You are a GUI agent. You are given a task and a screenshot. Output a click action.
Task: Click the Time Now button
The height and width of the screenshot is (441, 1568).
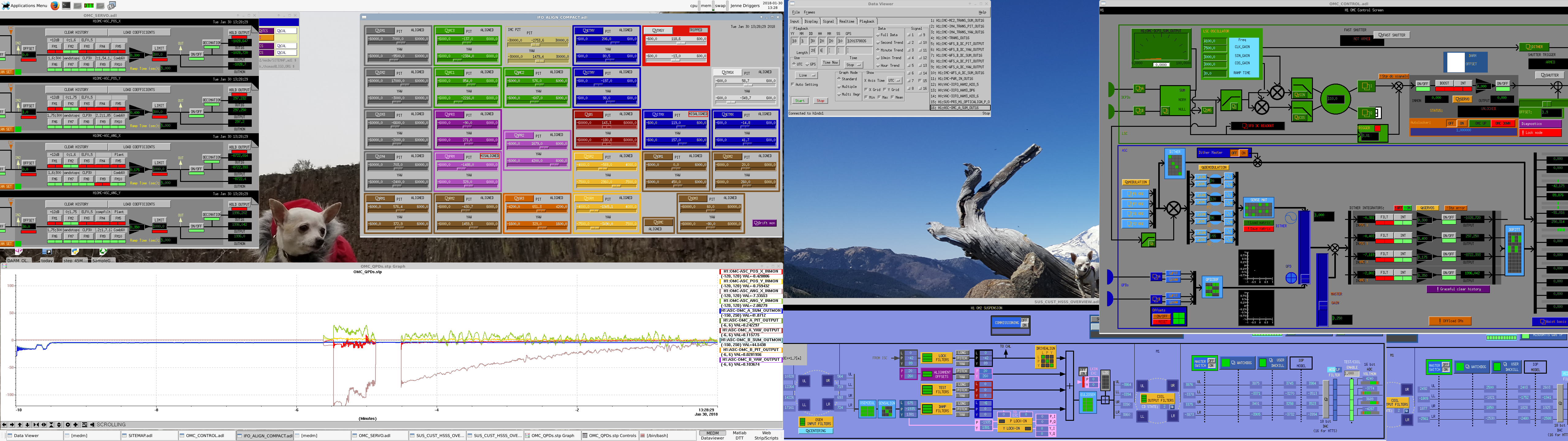[x=831, y=63]
